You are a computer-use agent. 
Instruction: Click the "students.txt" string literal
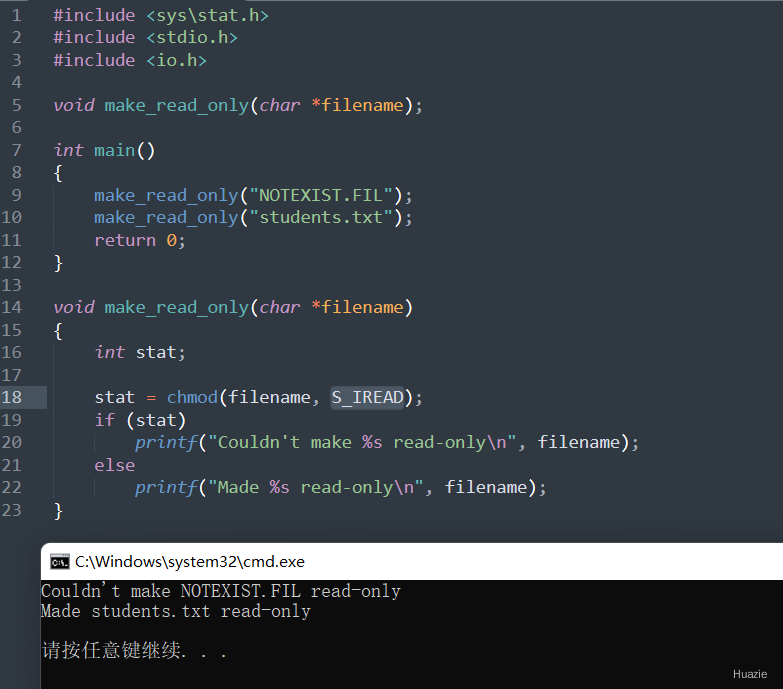tap(321, 218)
